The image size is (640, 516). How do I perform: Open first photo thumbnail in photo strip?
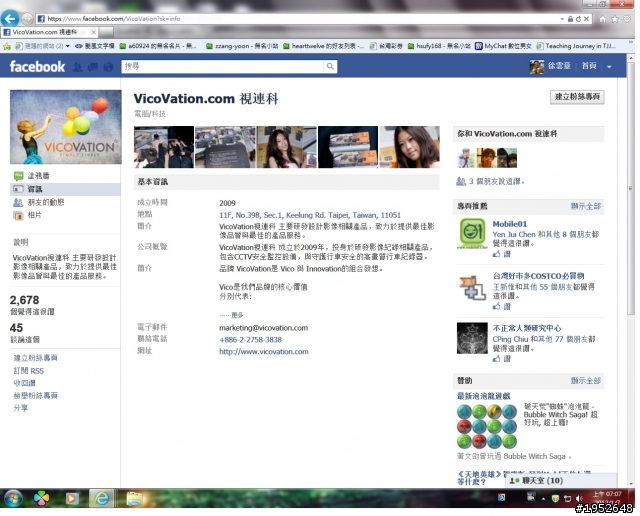click(x=164, y=147)
